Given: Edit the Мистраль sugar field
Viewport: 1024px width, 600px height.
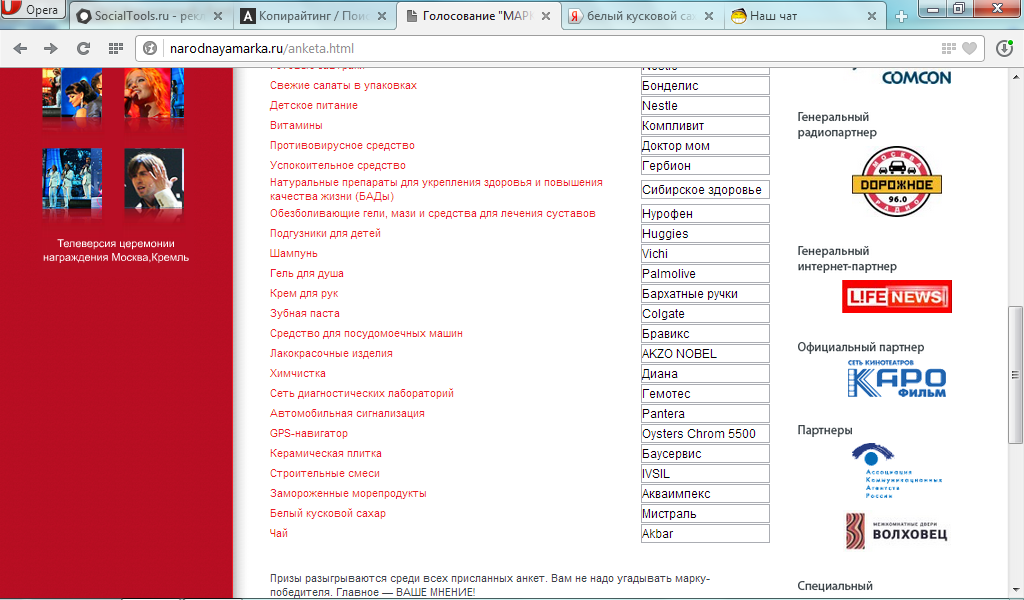Looking at the screenshot, I should (x=705, y=514).
